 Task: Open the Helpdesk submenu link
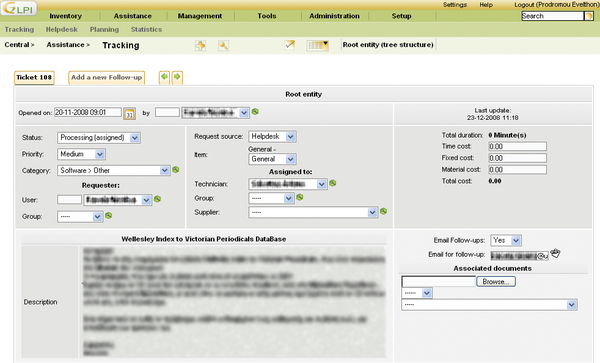pos(62,29)
